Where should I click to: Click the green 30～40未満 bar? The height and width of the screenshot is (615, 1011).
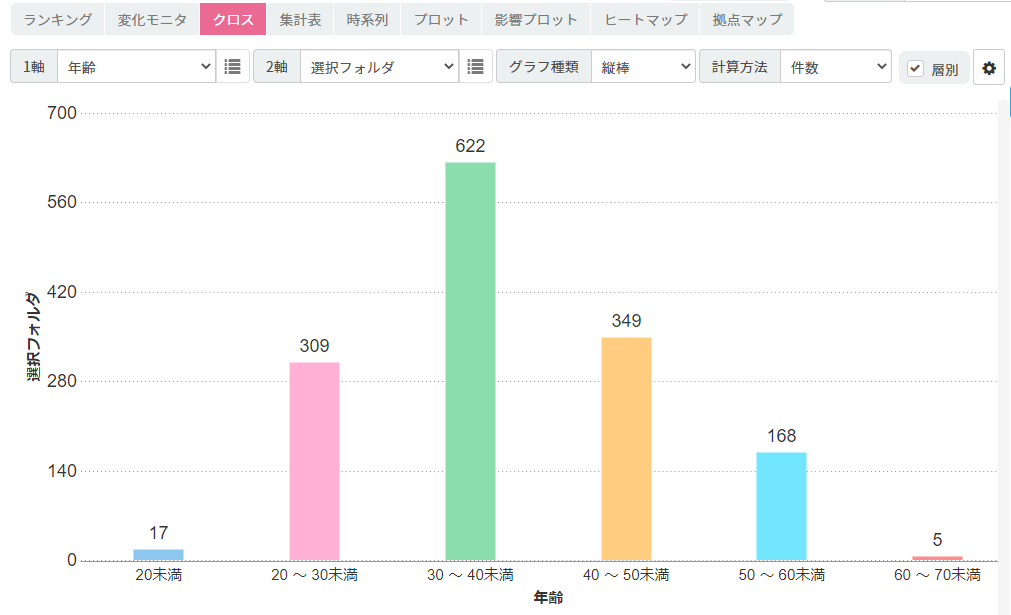click(x=470, y=361)
